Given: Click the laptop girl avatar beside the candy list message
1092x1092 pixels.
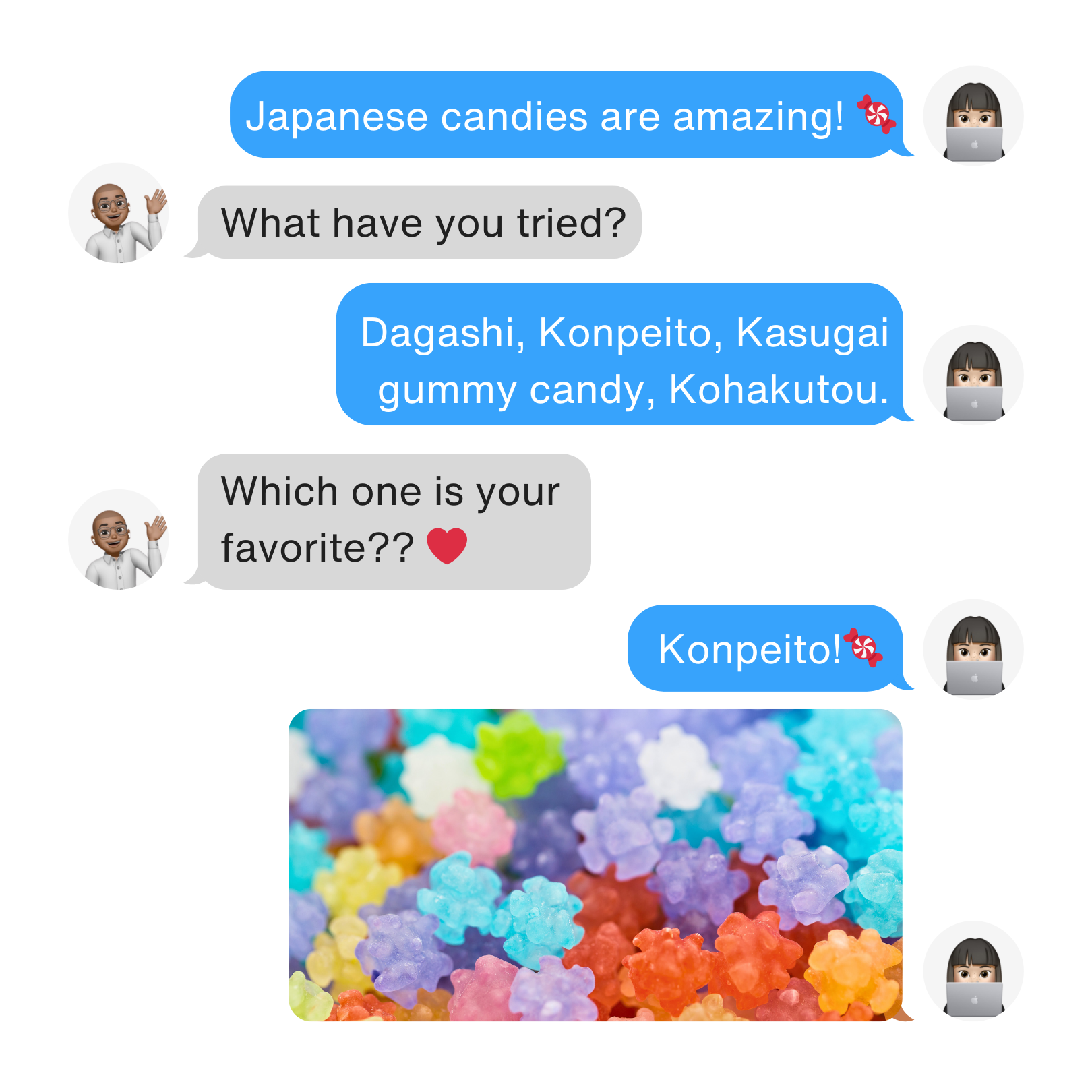Looking at the screenshot, I should click(973, 375).
